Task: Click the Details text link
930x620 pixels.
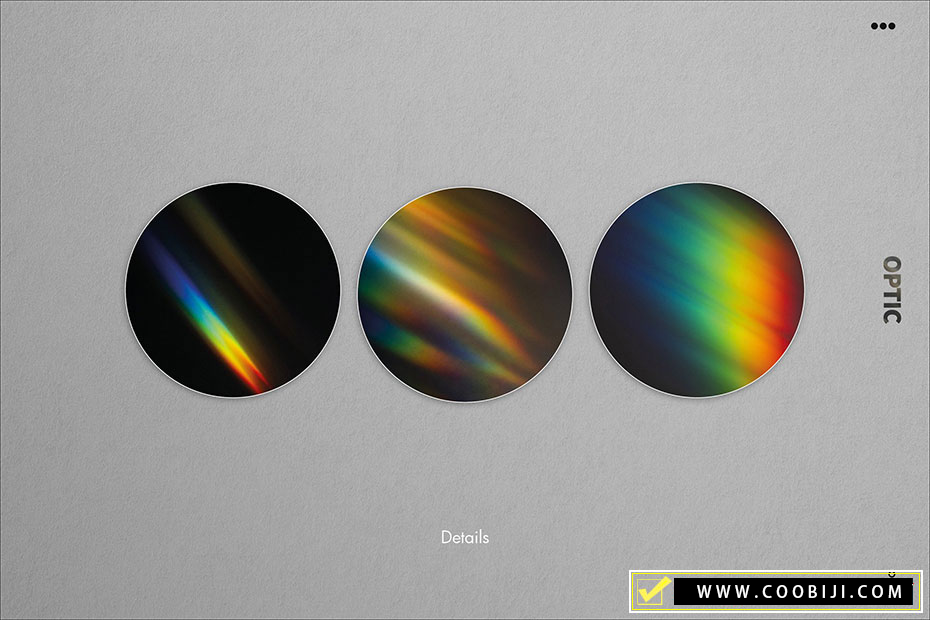Action: pyautogui.click(x=465, y=537)
